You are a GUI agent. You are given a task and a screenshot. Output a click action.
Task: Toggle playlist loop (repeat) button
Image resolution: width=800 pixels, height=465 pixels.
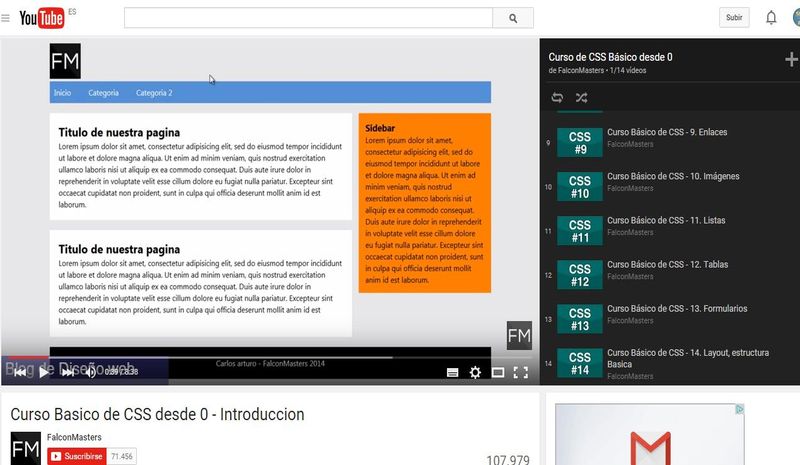558,98
